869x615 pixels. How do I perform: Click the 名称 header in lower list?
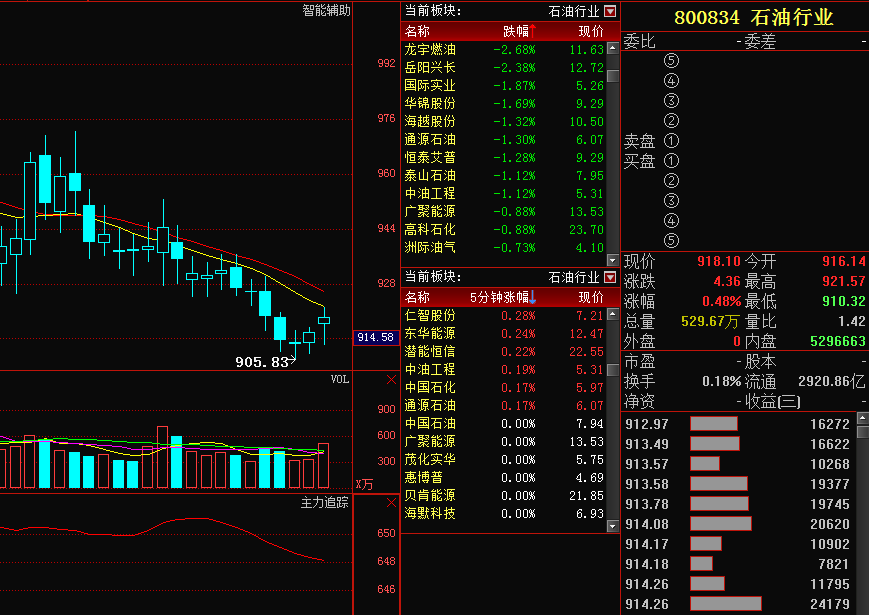417,297
